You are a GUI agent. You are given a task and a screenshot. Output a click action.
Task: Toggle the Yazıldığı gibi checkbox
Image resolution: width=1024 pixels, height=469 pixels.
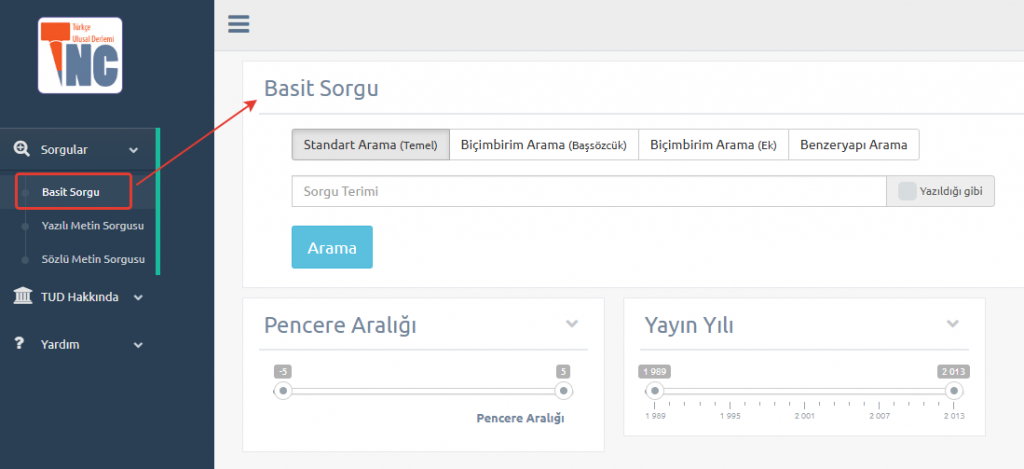(907, 191)
